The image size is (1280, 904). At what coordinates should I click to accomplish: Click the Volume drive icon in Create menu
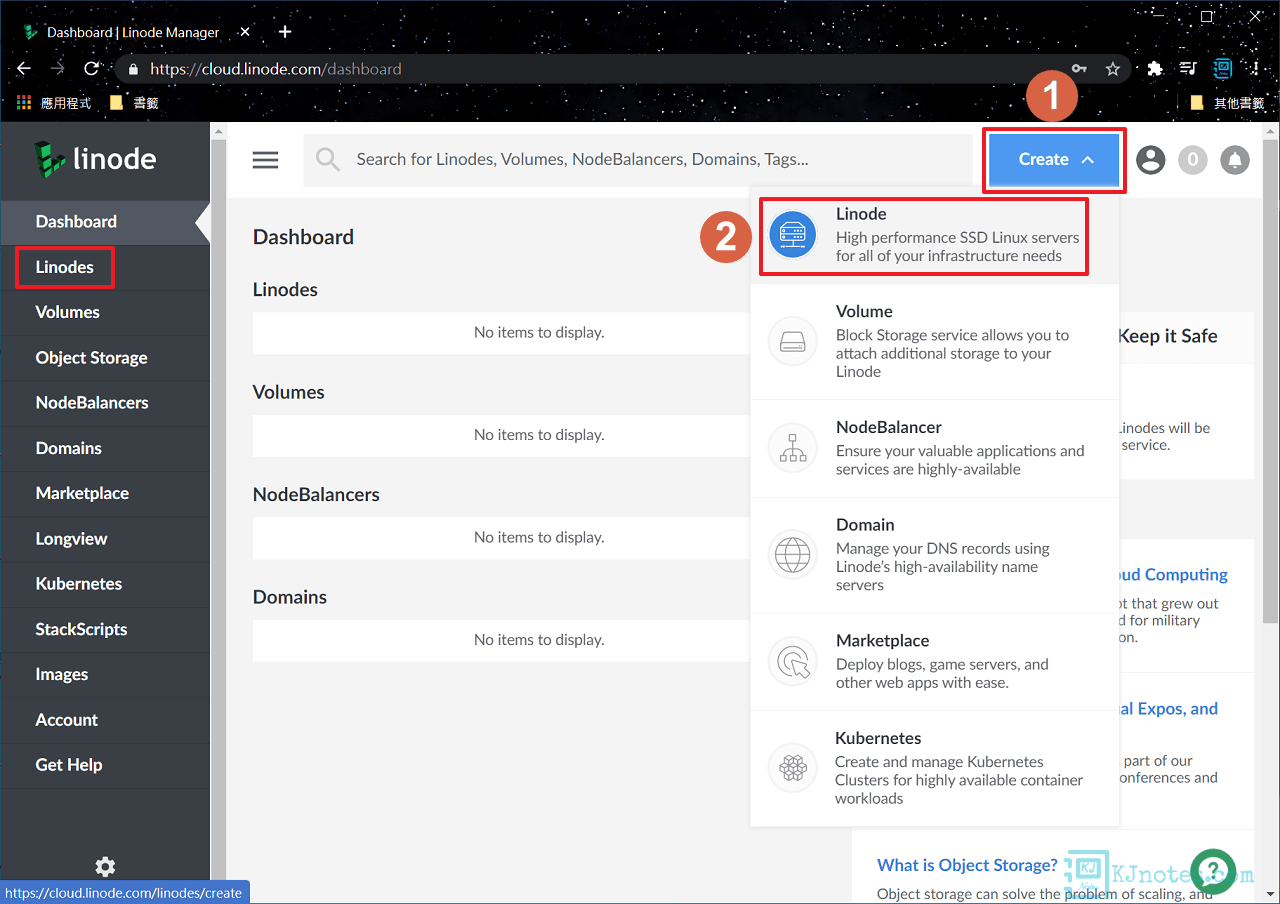793,341
